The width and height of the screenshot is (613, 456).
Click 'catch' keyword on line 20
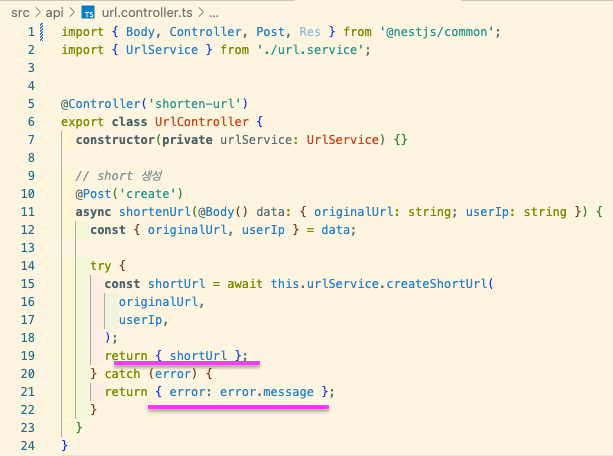[x=122, y=373]
